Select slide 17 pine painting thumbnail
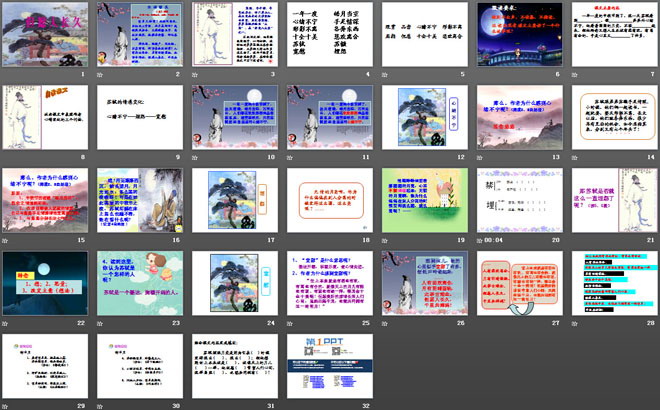 (235, 200)
